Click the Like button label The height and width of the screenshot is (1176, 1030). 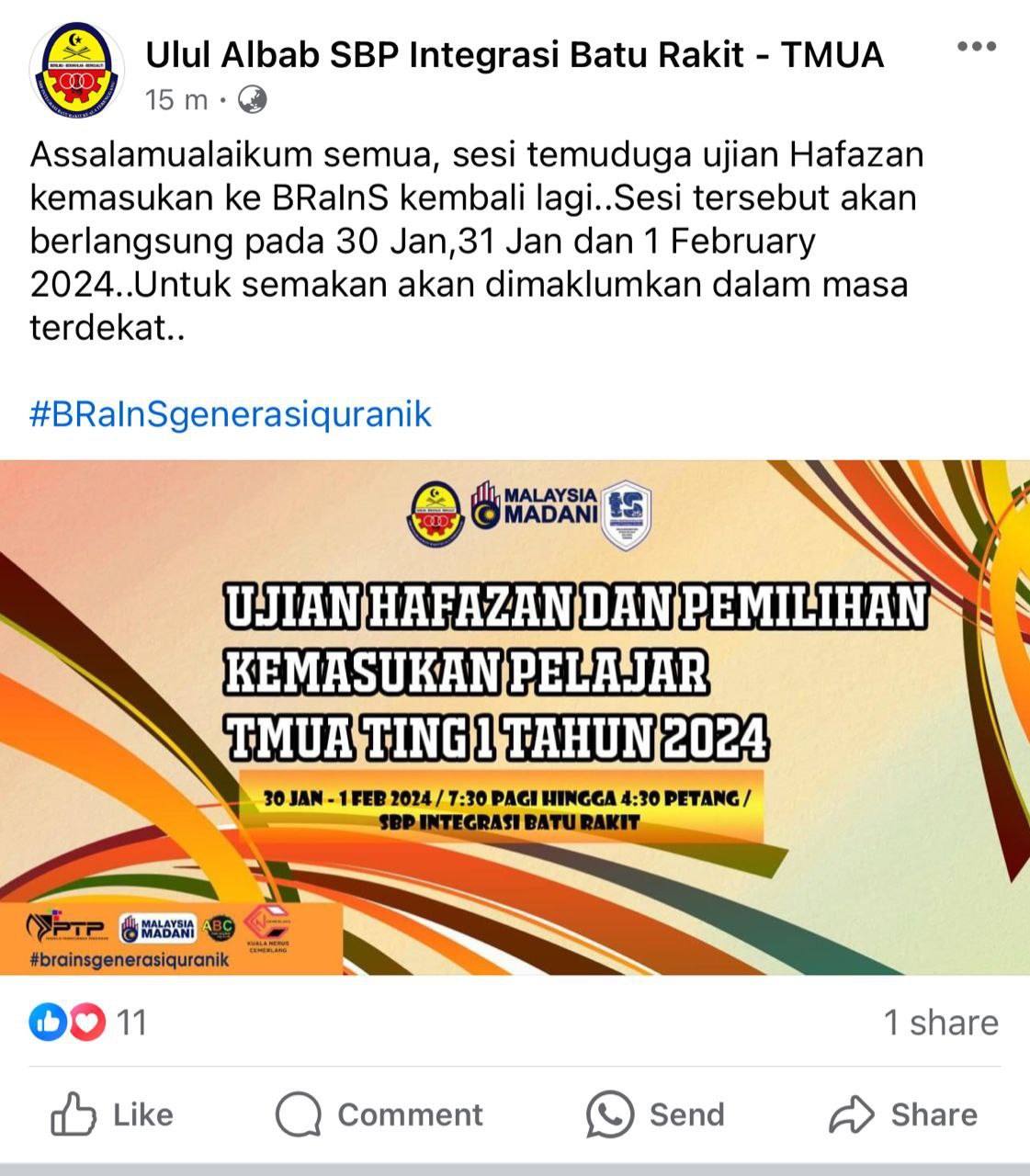(143, 1114)
